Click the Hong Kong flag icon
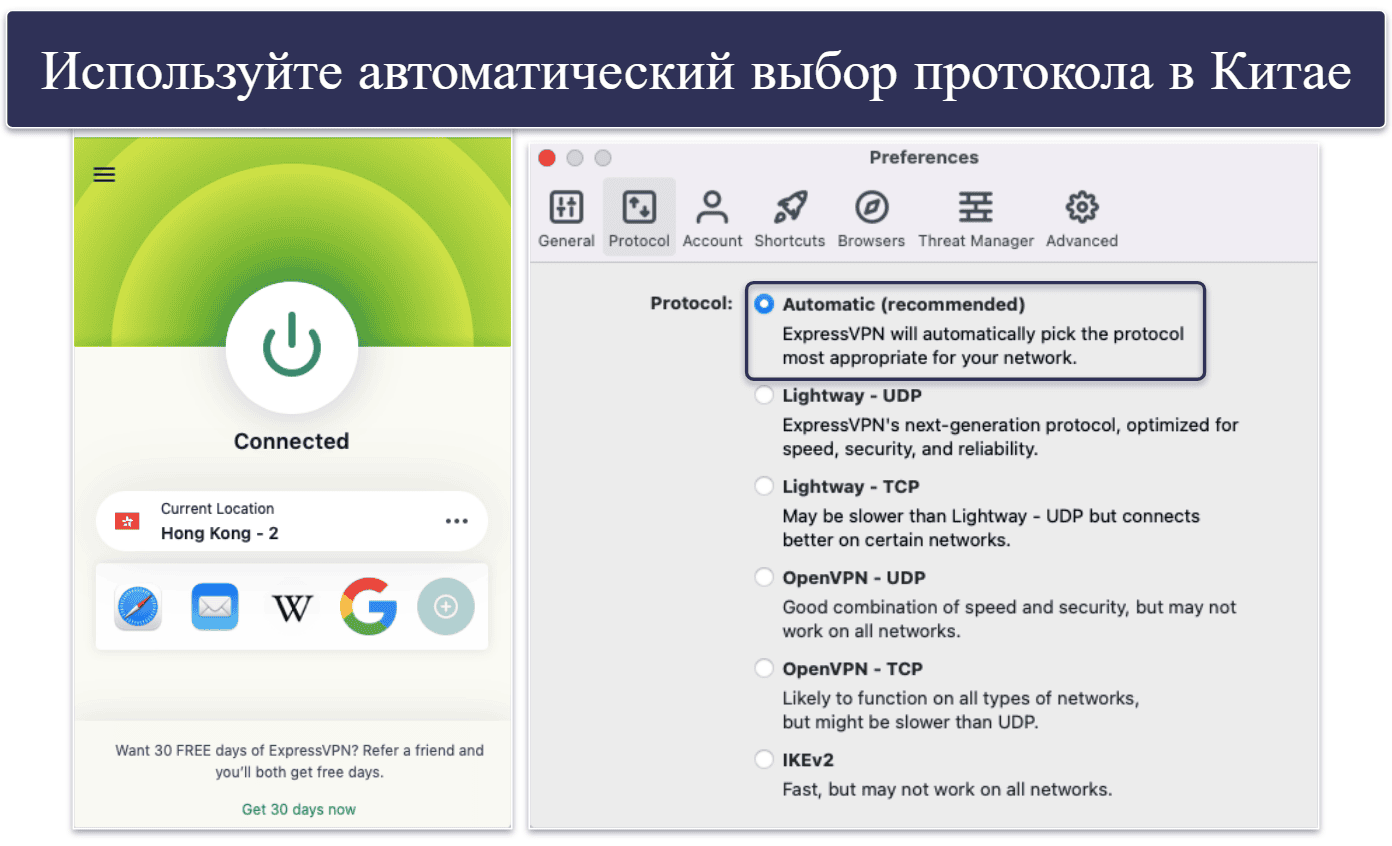The width and height of the screenshot is (1392, 846). [127, 521]
